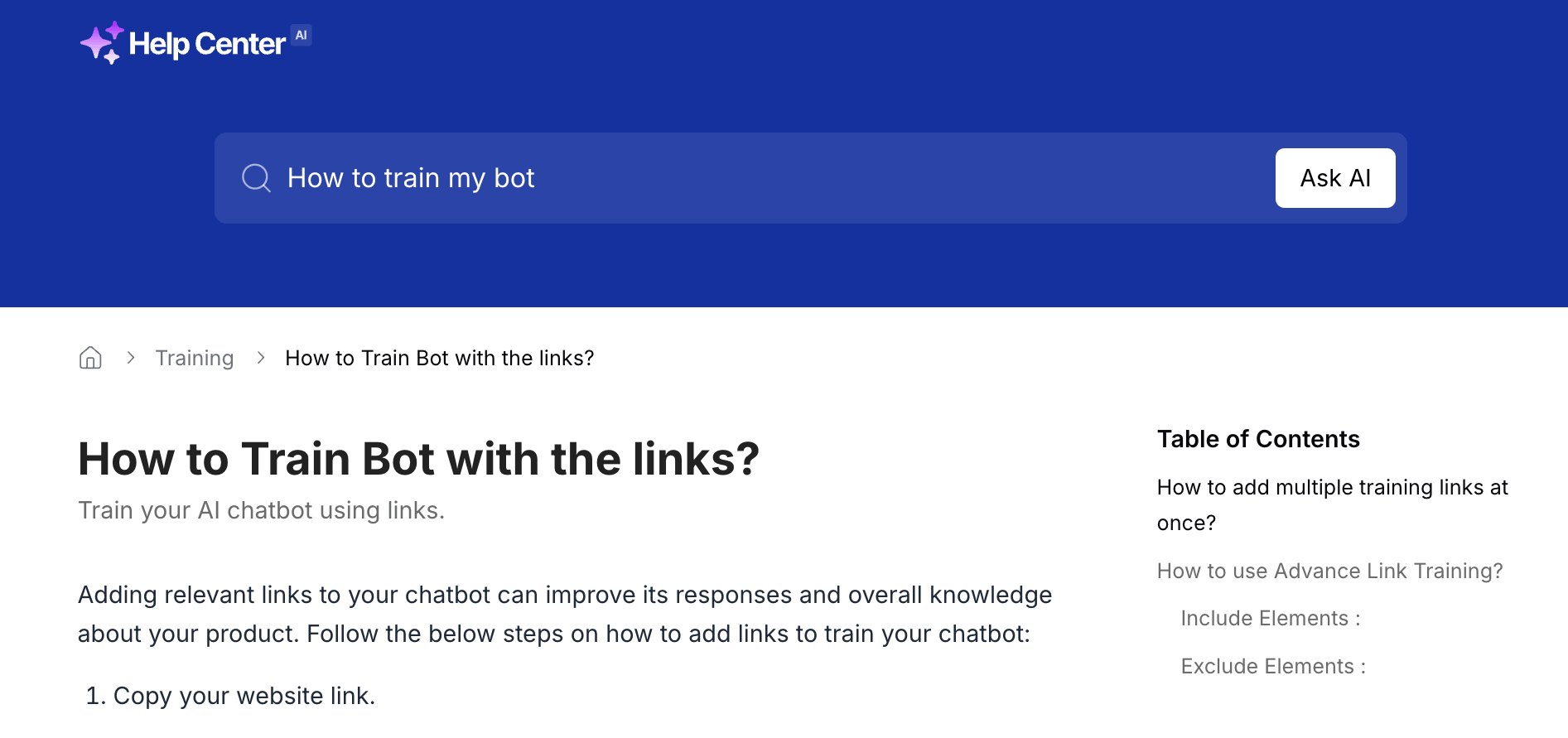The width and height of the screenshot is (1568, 738).
Task: Click the chevron after Training breadcrumb
Action: click(261, 358)
